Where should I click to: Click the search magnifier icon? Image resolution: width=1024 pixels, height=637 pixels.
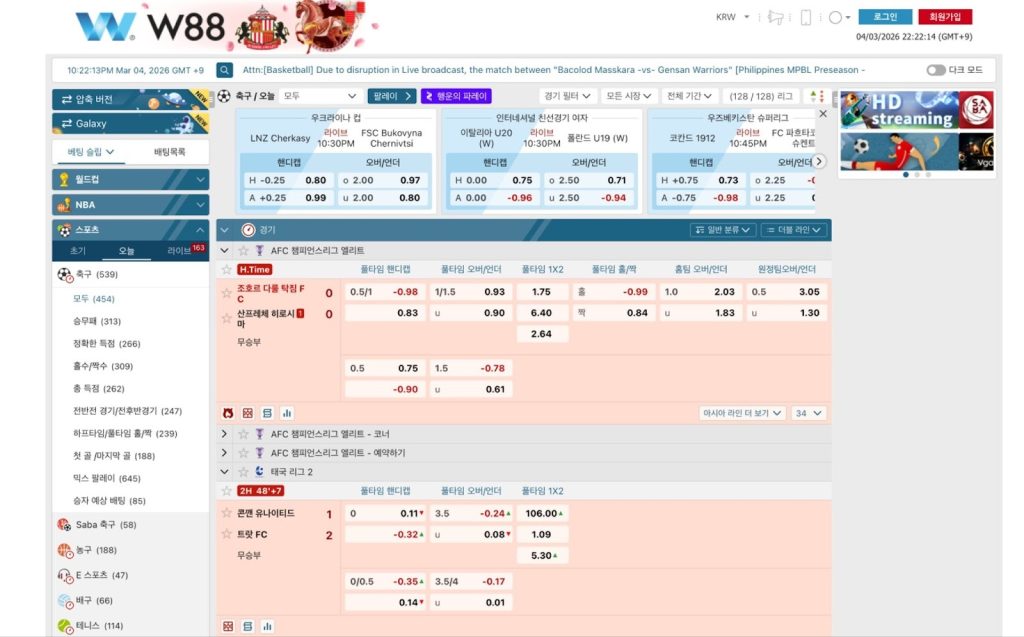point(225,70)
